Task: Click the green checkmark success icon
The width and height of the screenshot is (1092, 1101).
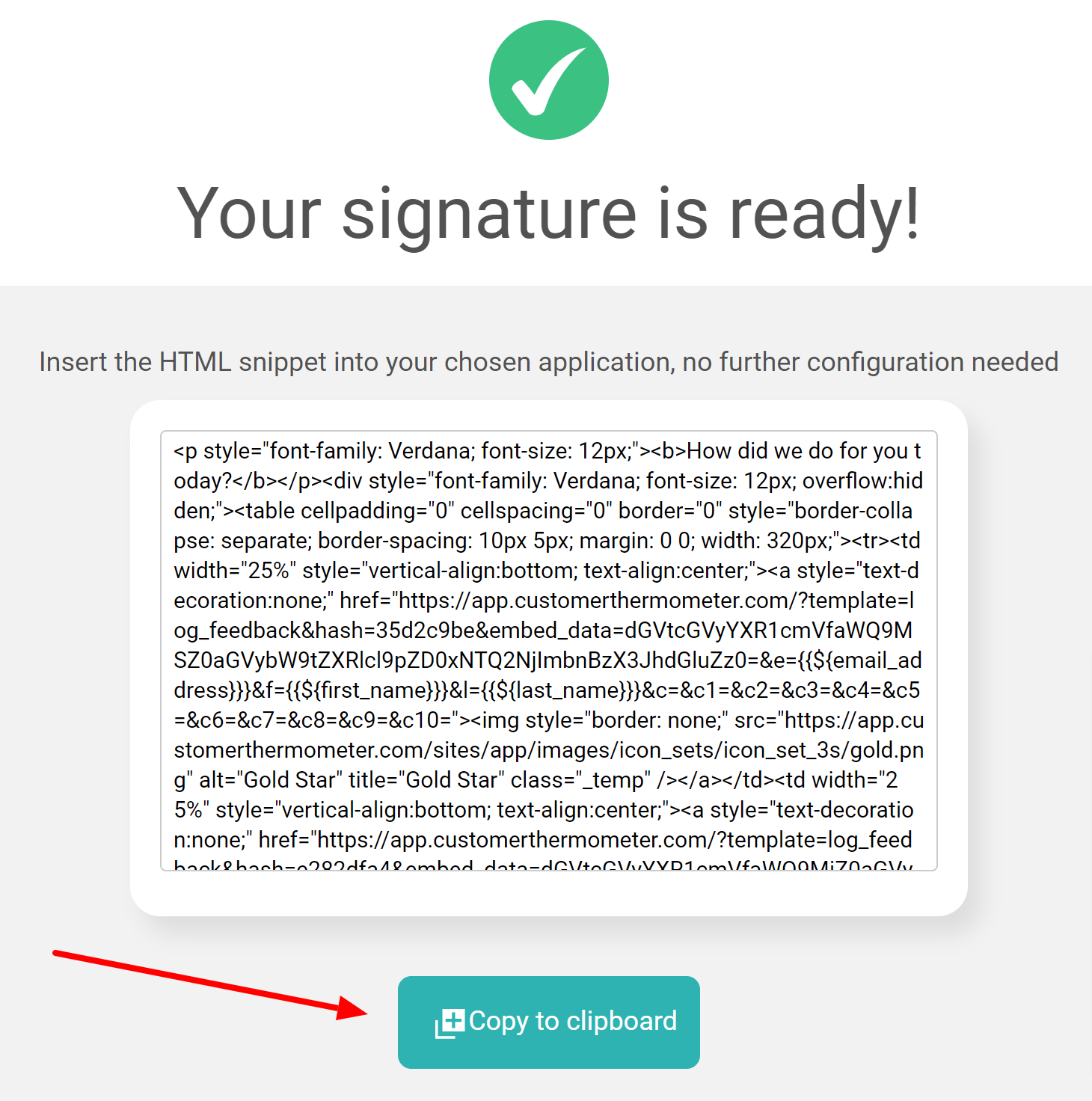Action: (x=548, y=80)
